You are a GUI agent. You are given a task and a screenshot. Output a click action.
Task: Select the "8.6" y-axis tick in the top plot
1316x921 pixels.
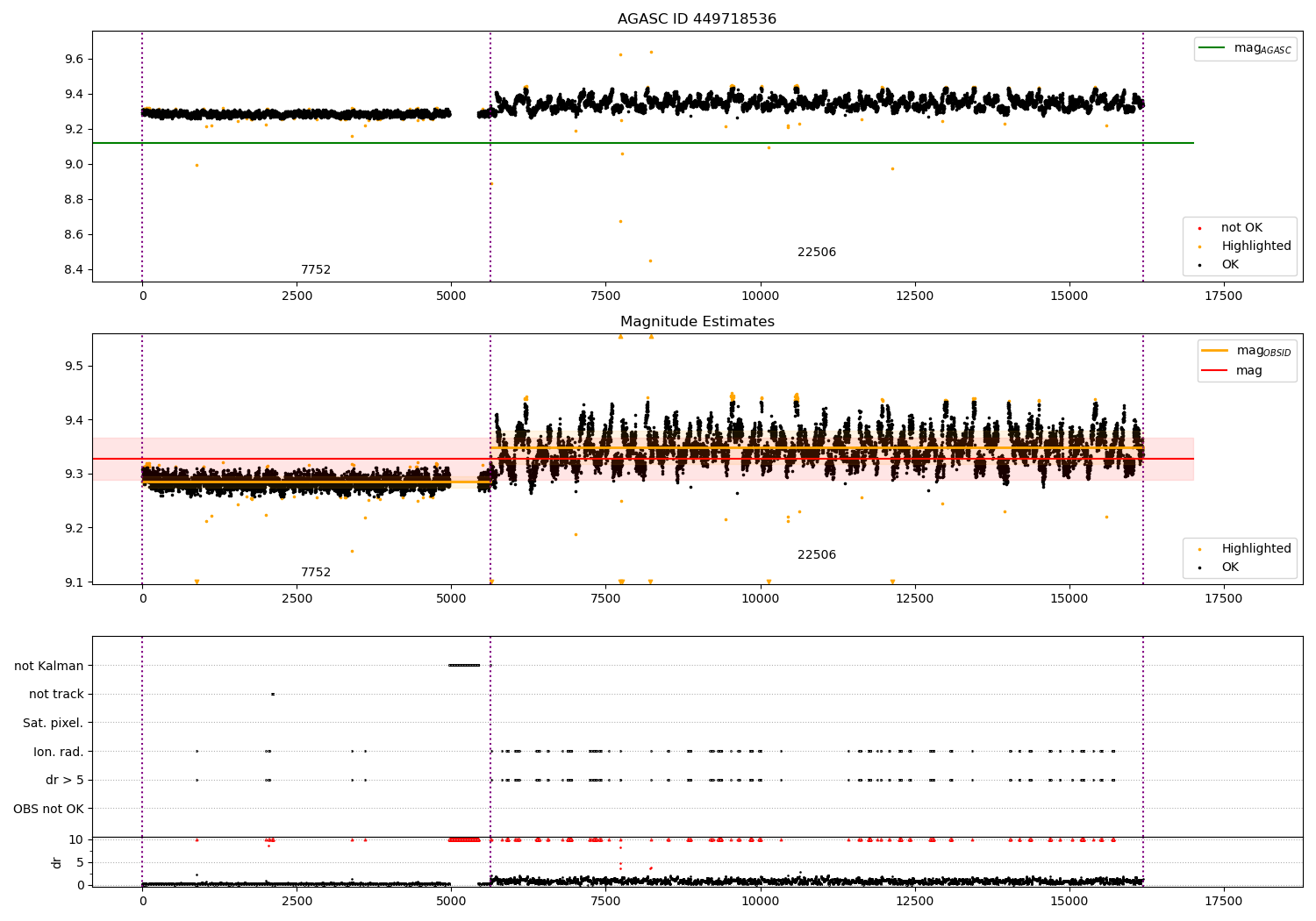[74, 235]
